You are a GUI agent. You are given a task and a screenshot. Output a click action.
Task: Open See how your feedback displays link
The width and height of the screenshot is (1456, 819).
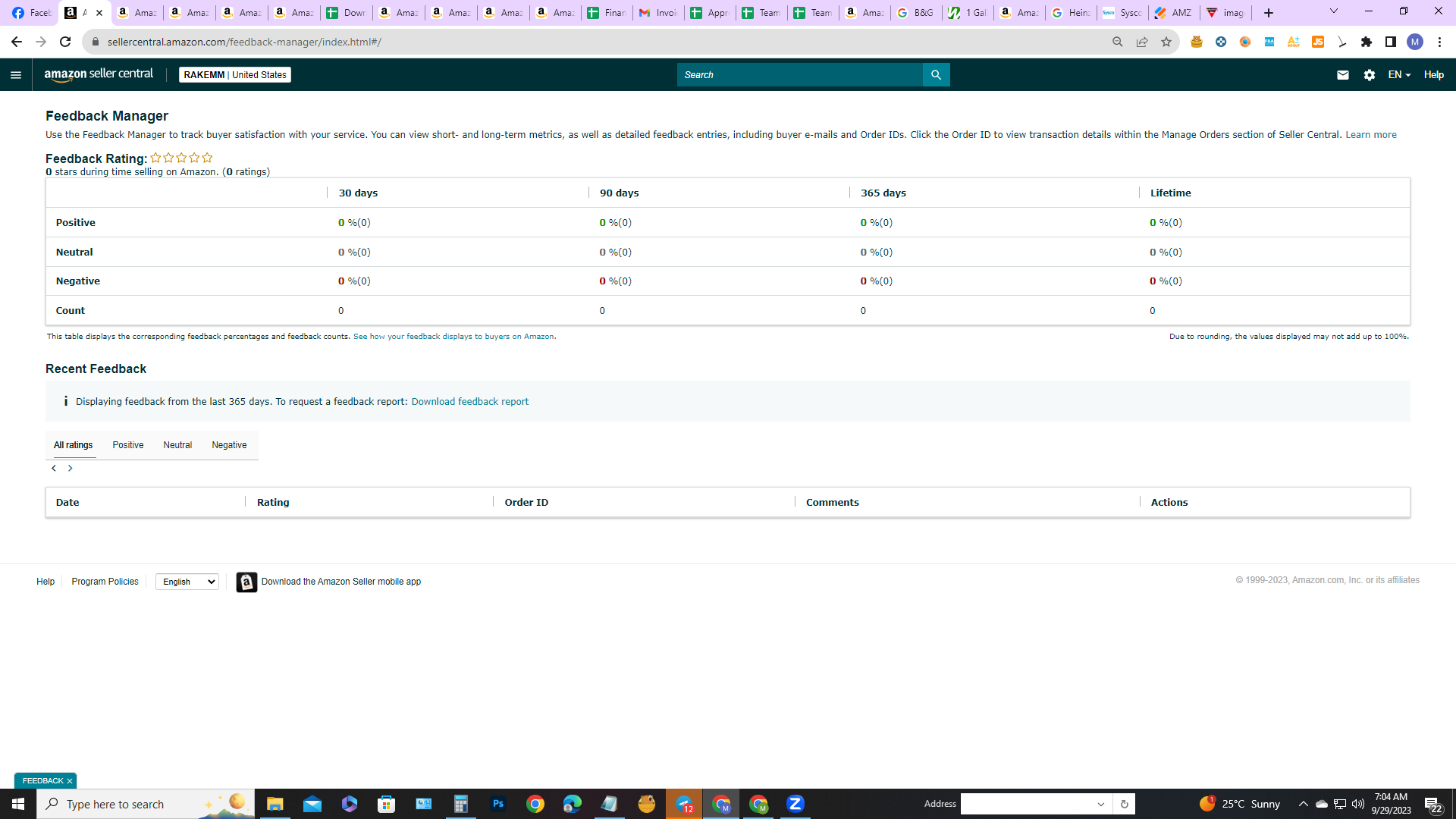(453, 337)
